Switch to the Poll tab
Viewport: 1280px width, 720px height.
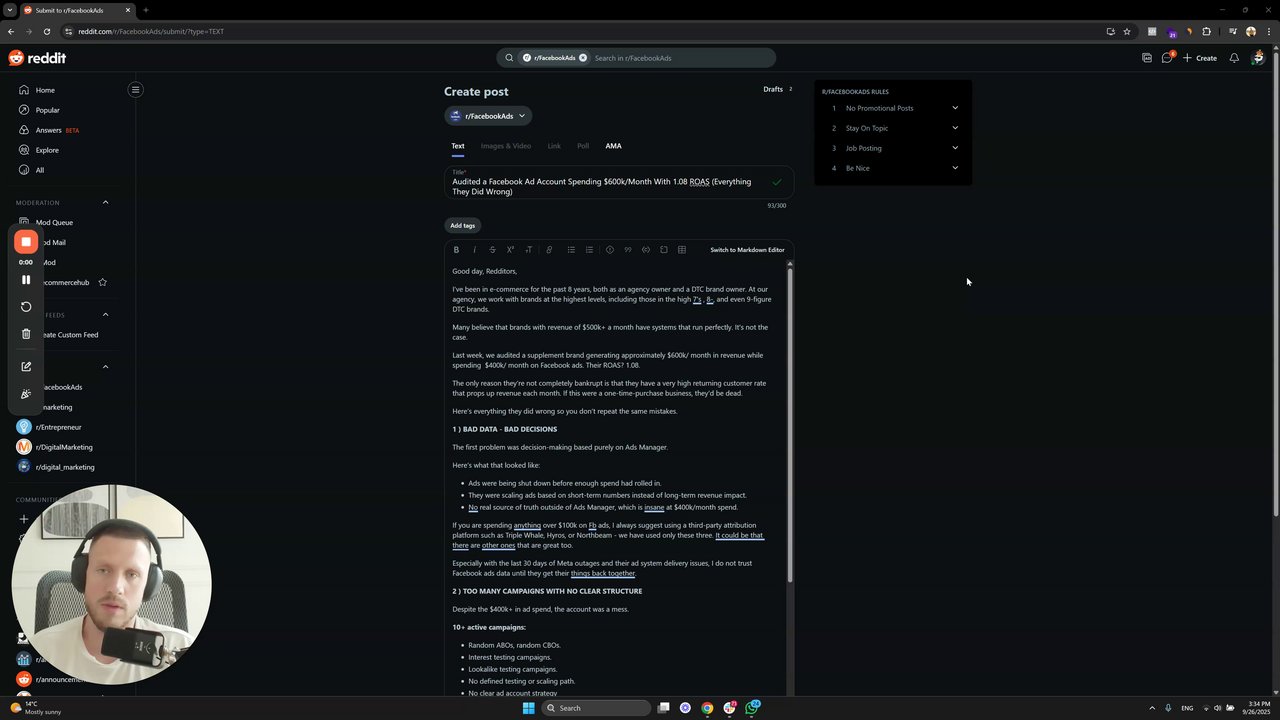(583, 146)
